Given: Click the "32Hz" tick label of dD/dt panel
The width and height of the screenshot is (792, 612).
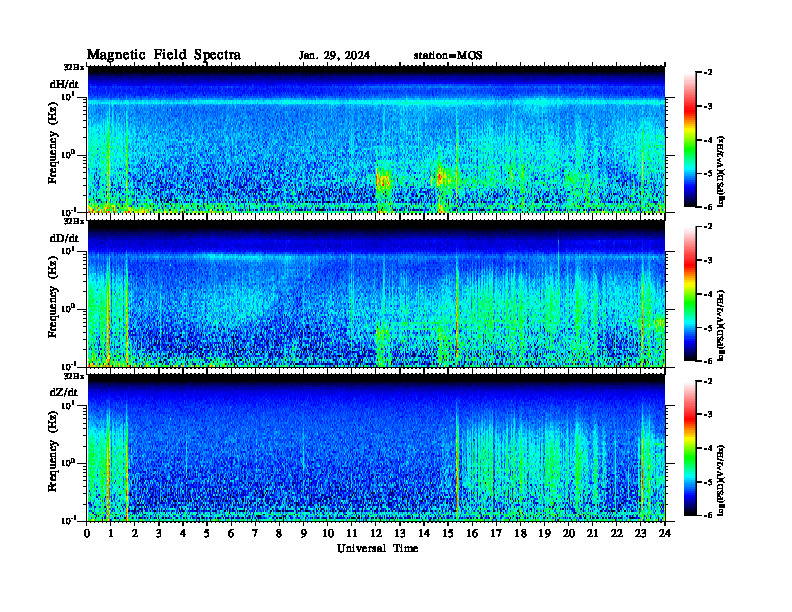Looking at the screenshot, I should [74, 221].
